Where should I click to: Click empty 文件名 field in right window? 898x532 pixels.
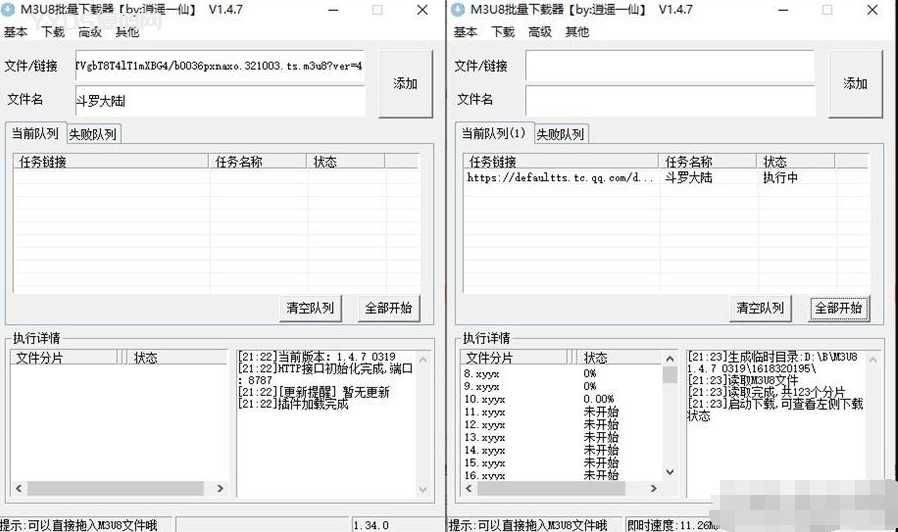click(670, 101)
